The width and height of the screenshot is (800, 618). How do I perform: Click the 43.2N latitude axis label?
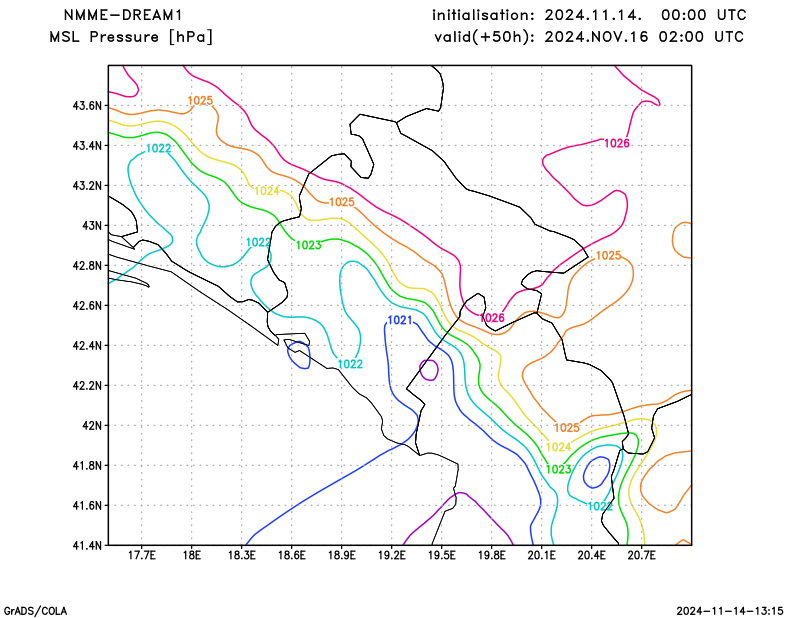click(x=87, y=185)
